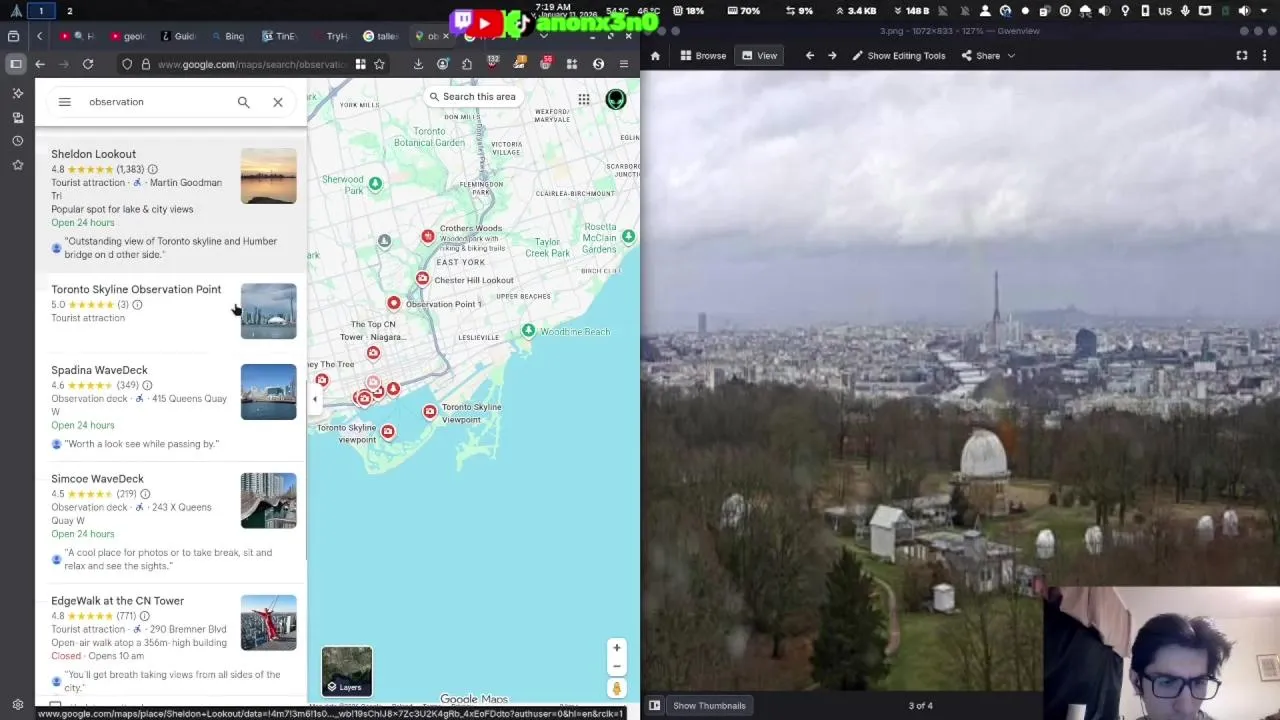Click Show Thumbnails in Gwenview

tap(709, 705)
